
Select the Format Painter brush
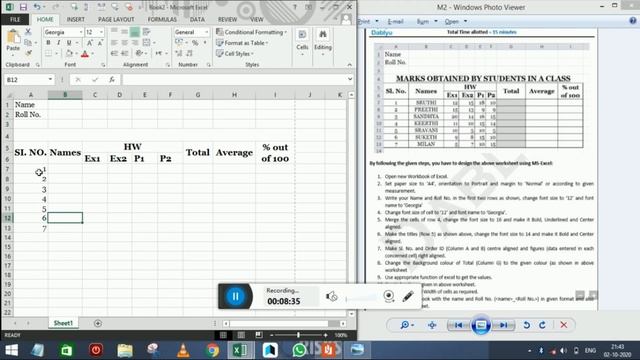pyautogui.click(x=28, y=53)
